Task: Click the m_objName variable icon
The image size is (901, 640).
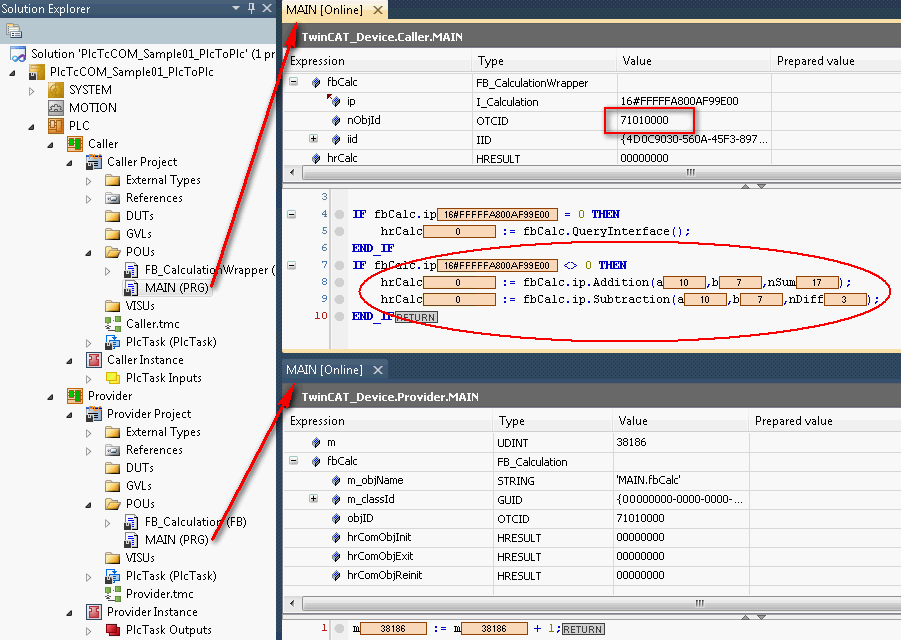Action: 336,480
